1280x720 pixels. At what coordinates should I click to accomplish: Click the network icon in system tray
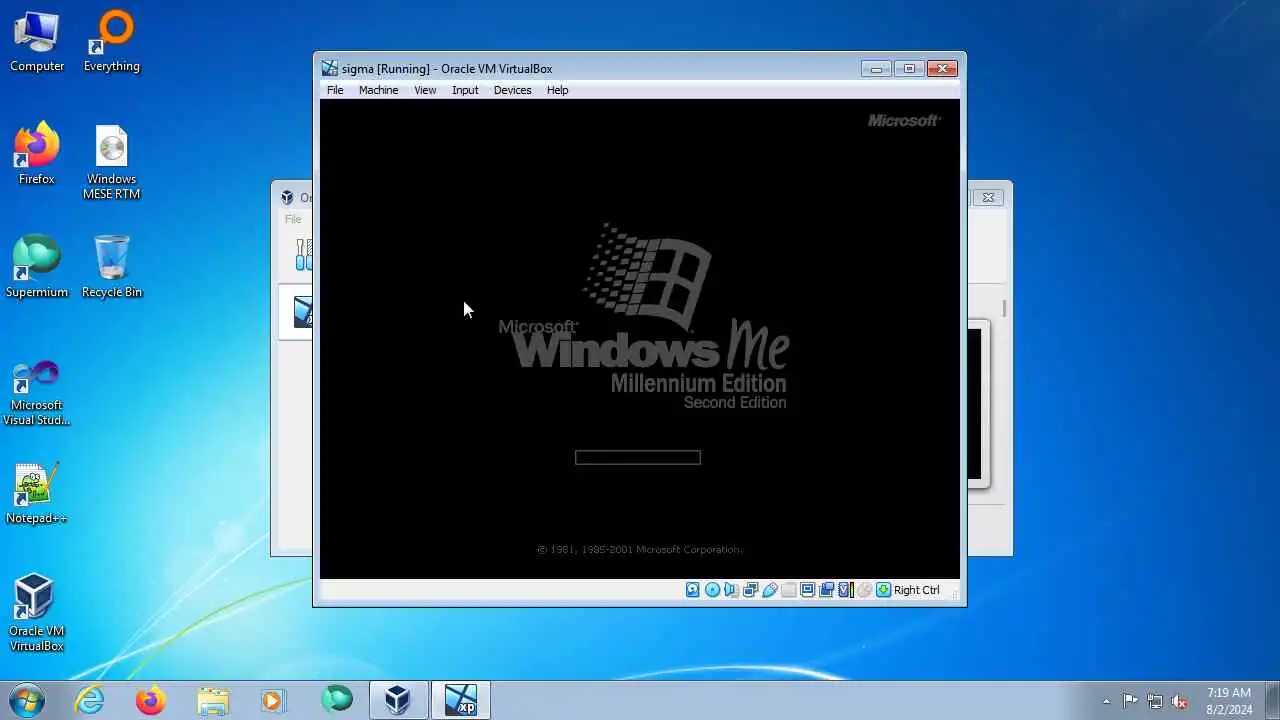pyautogui.click(x=1155, y=701)
